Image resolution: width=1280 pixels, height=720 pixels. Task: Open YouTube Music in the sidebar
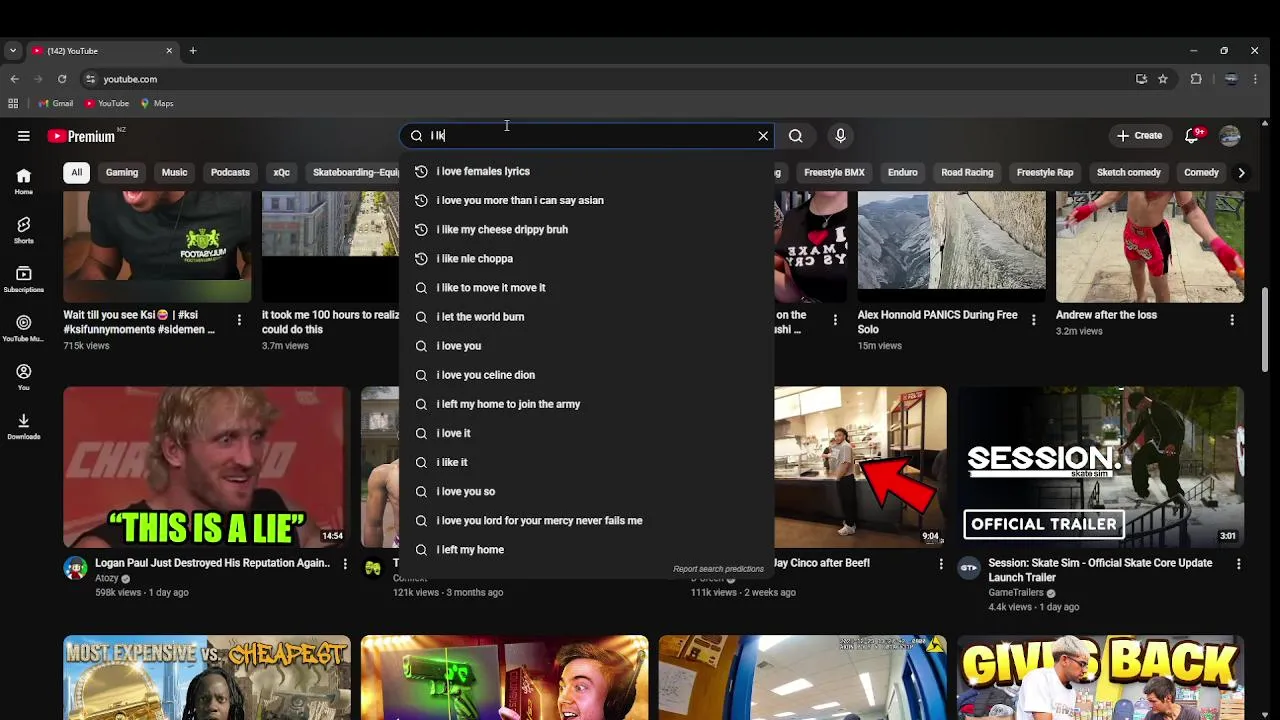(23, 328)
